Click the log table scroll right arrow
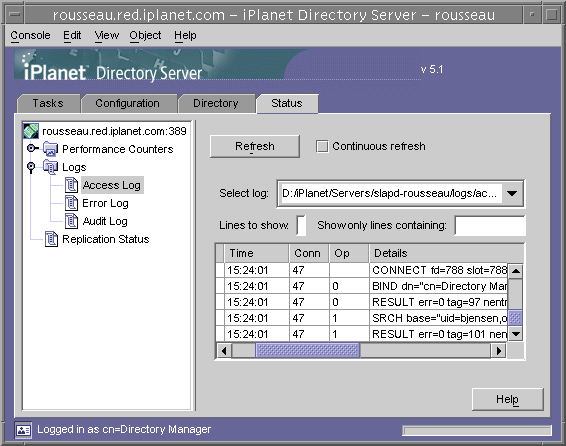Viewport: 566px width, 446px height. tap(498, 350)
